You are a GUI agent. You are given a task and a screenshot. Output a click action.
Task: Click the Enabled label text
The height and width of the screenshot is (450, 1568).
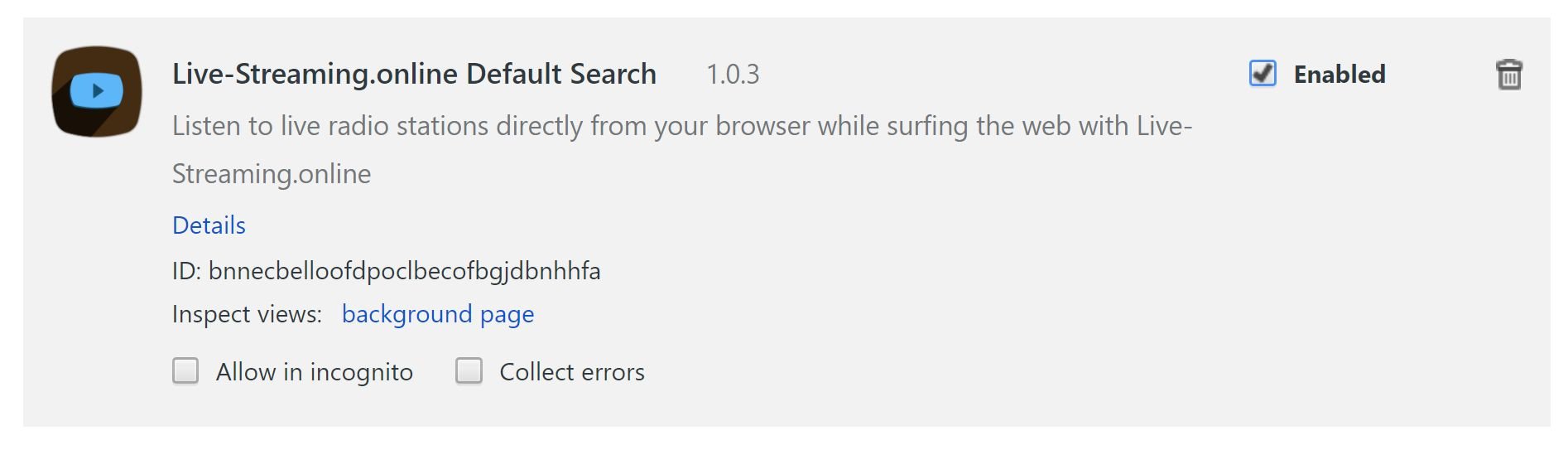1339,75
